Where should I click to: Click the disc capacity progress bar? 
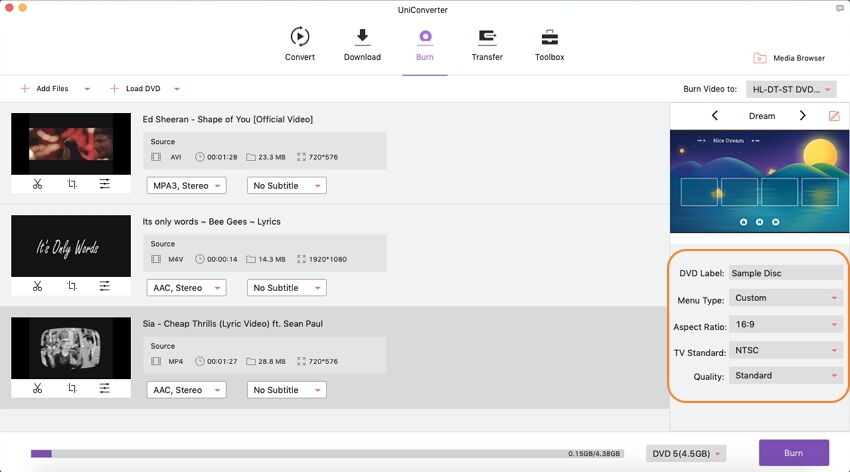[x=327, y=454]
